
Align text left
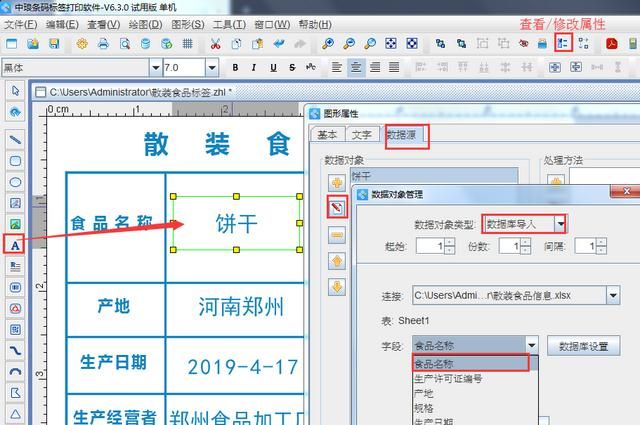(x=336, y=67)
